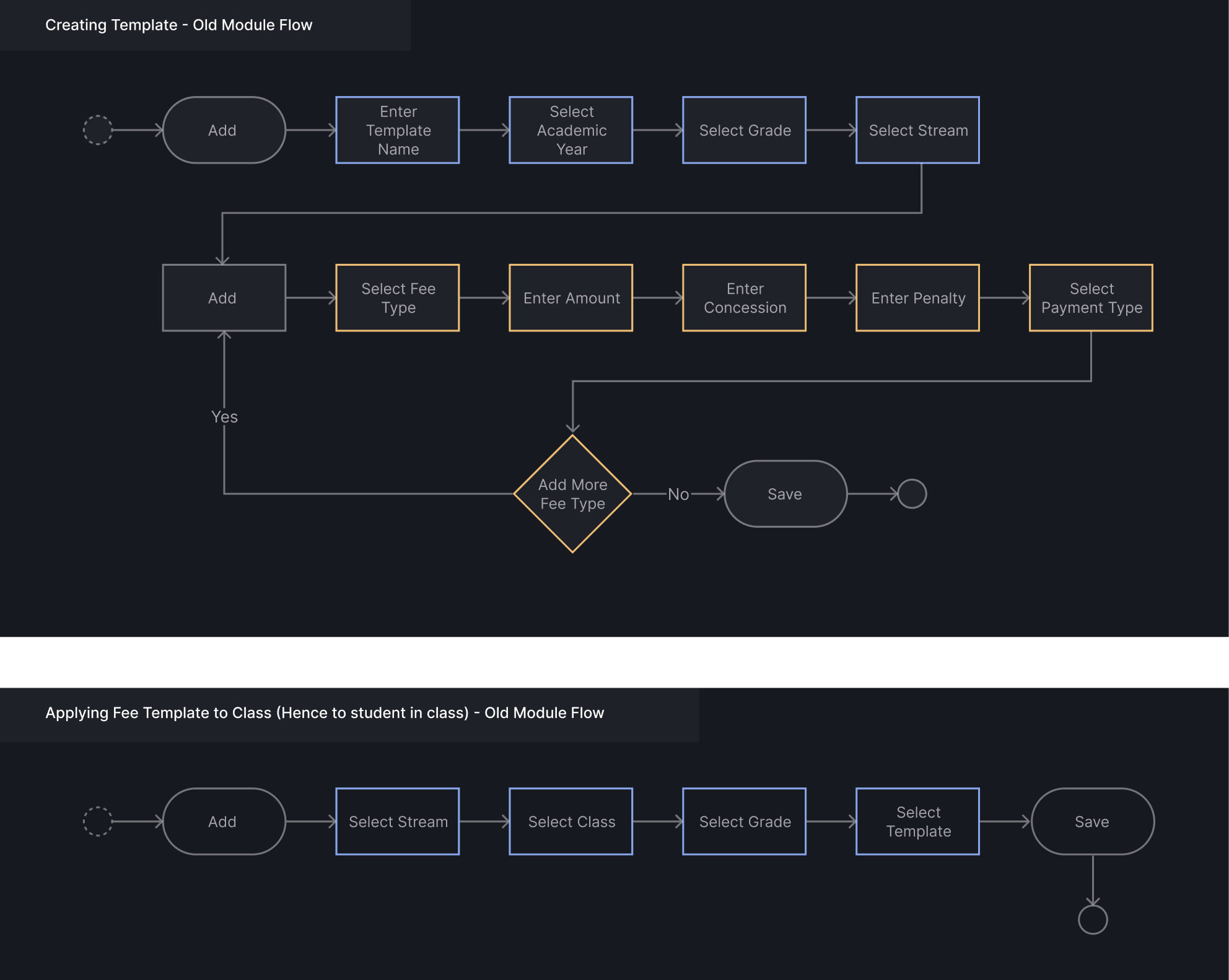1229x980 pixels.
Task: Select the Save node in Creating Template flow
Action: point(785,494)
